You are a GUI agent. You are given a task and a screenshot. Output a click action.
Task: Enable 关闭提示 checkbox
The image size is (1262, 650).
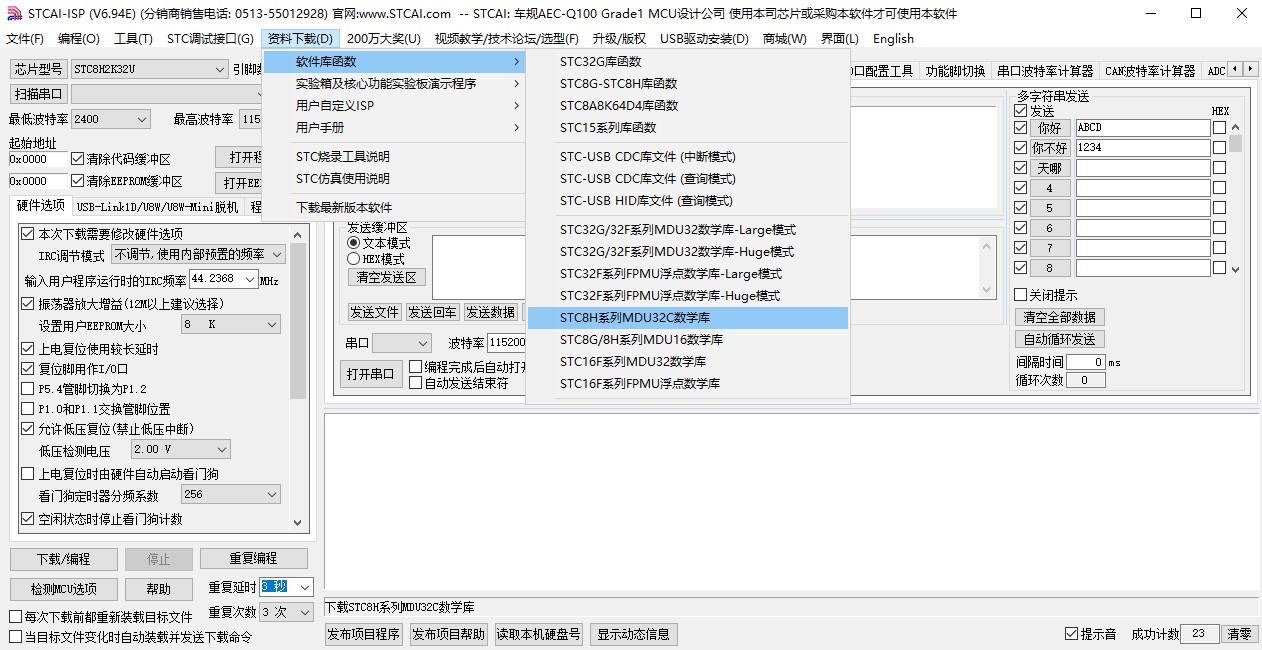[1020, 295]
